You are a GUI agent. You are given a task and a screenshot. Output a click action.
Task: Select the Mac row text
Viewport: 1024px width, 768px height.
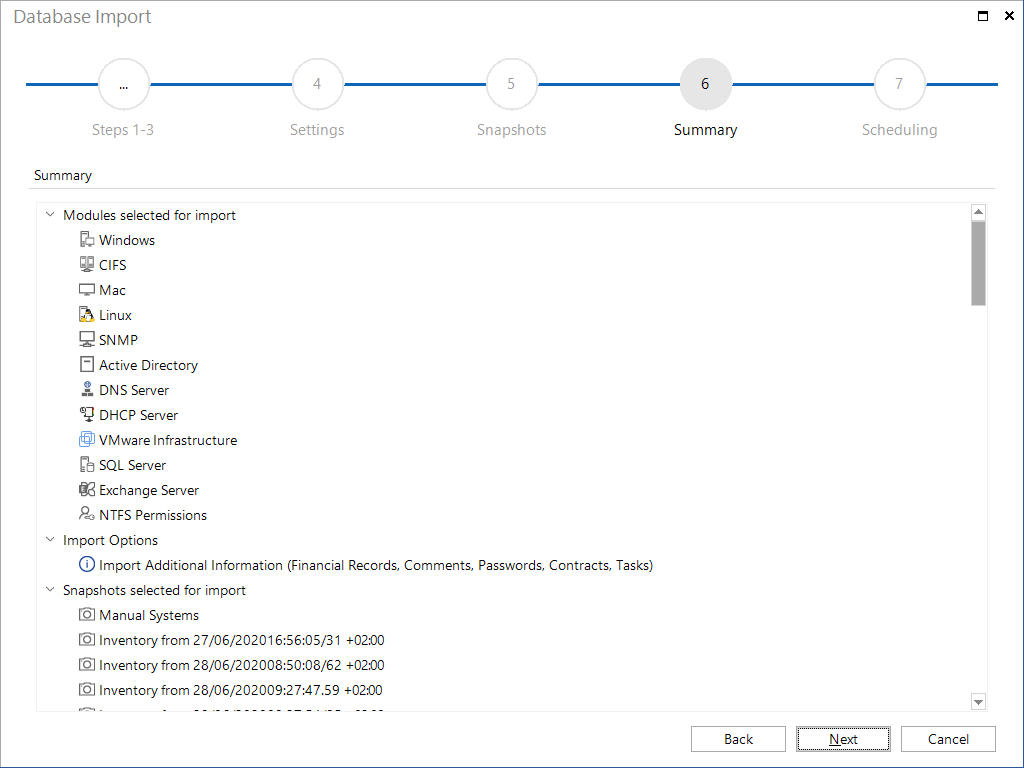(112, 290)
